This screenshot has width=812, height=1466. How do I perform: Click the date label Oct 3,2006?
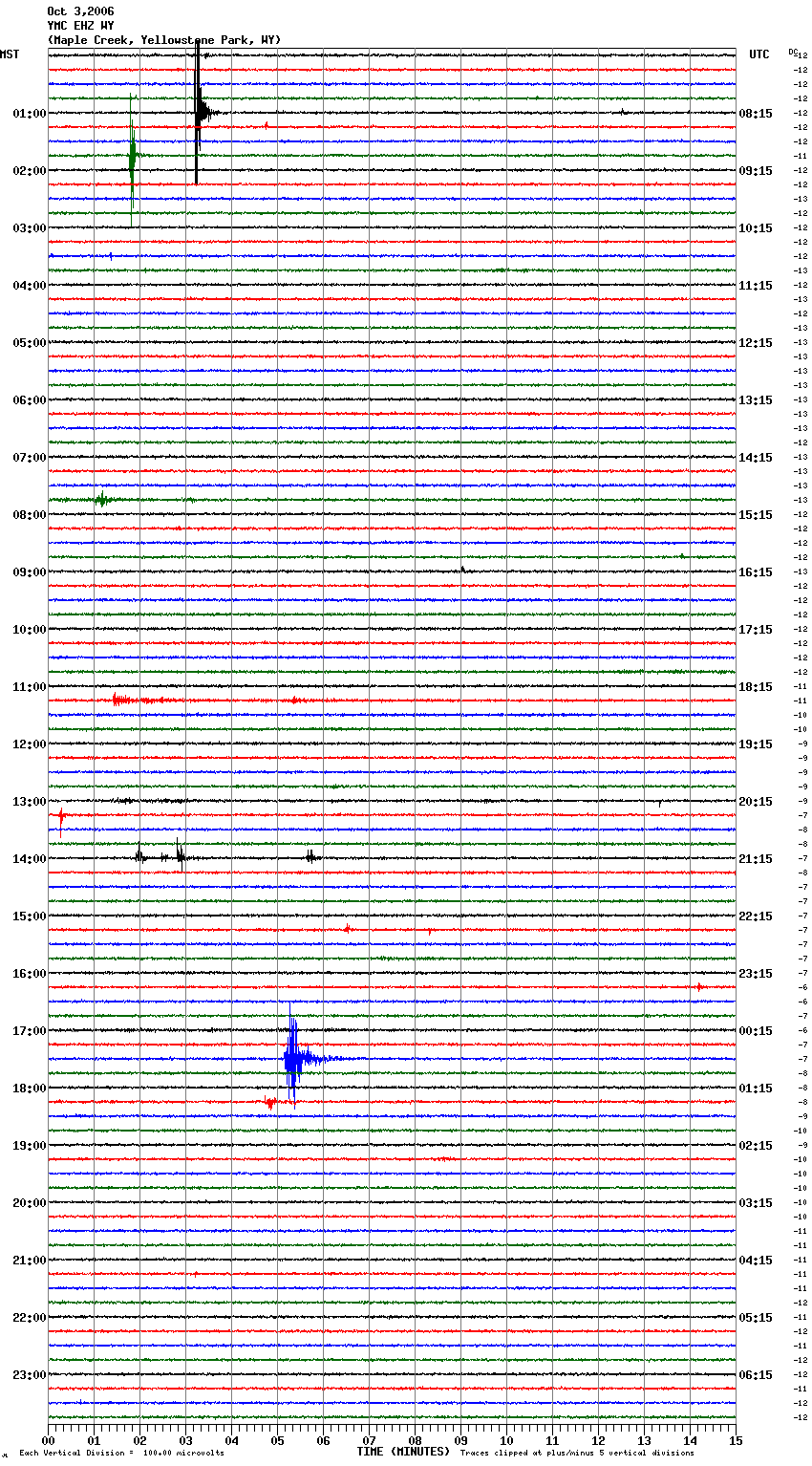pyautogui.click(x=80, y=11)
